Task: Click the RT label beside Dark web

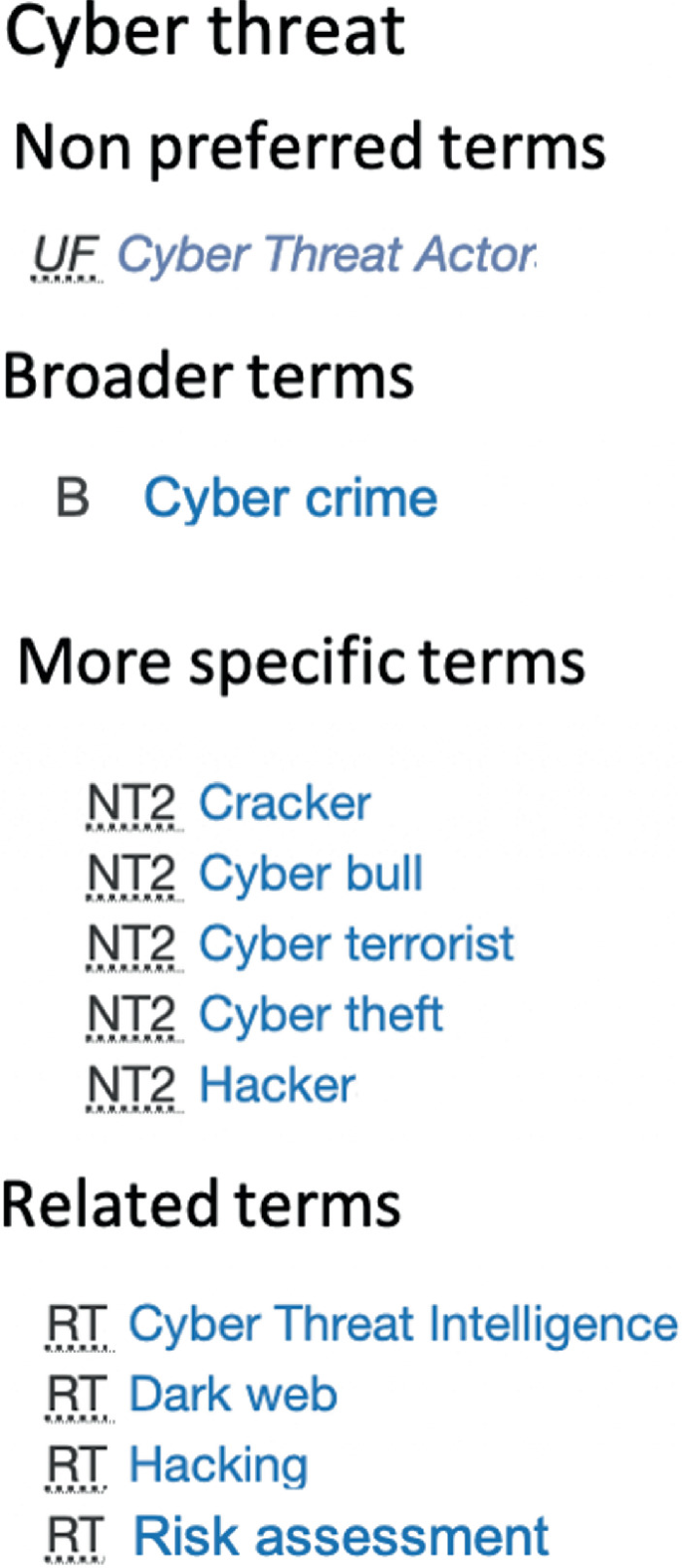Action: pos(78,1396)
